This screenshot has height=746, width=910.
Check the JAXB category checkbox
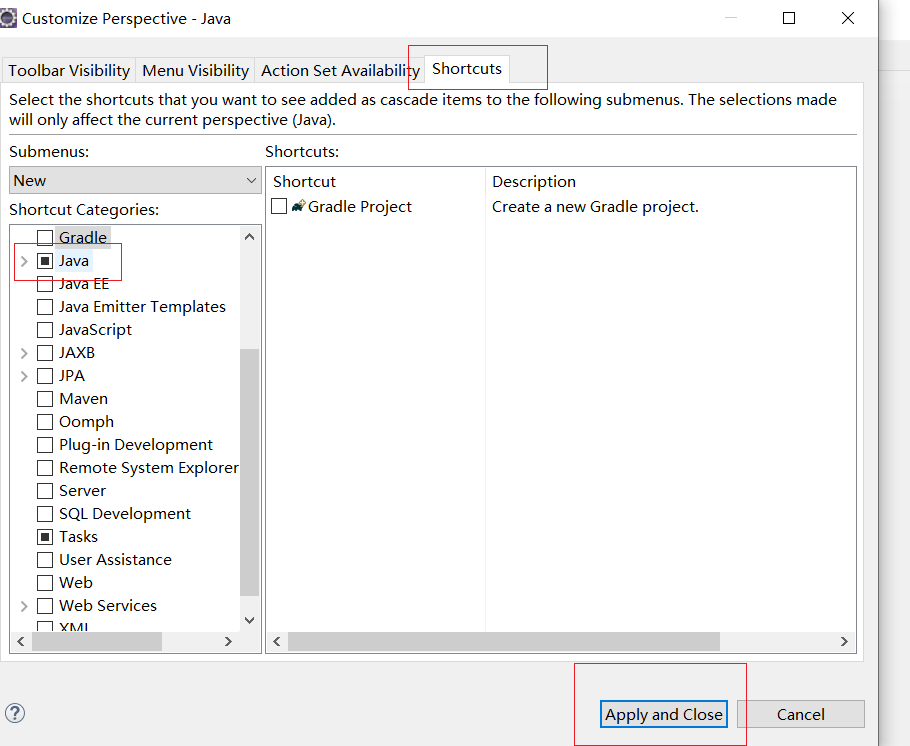45,352
